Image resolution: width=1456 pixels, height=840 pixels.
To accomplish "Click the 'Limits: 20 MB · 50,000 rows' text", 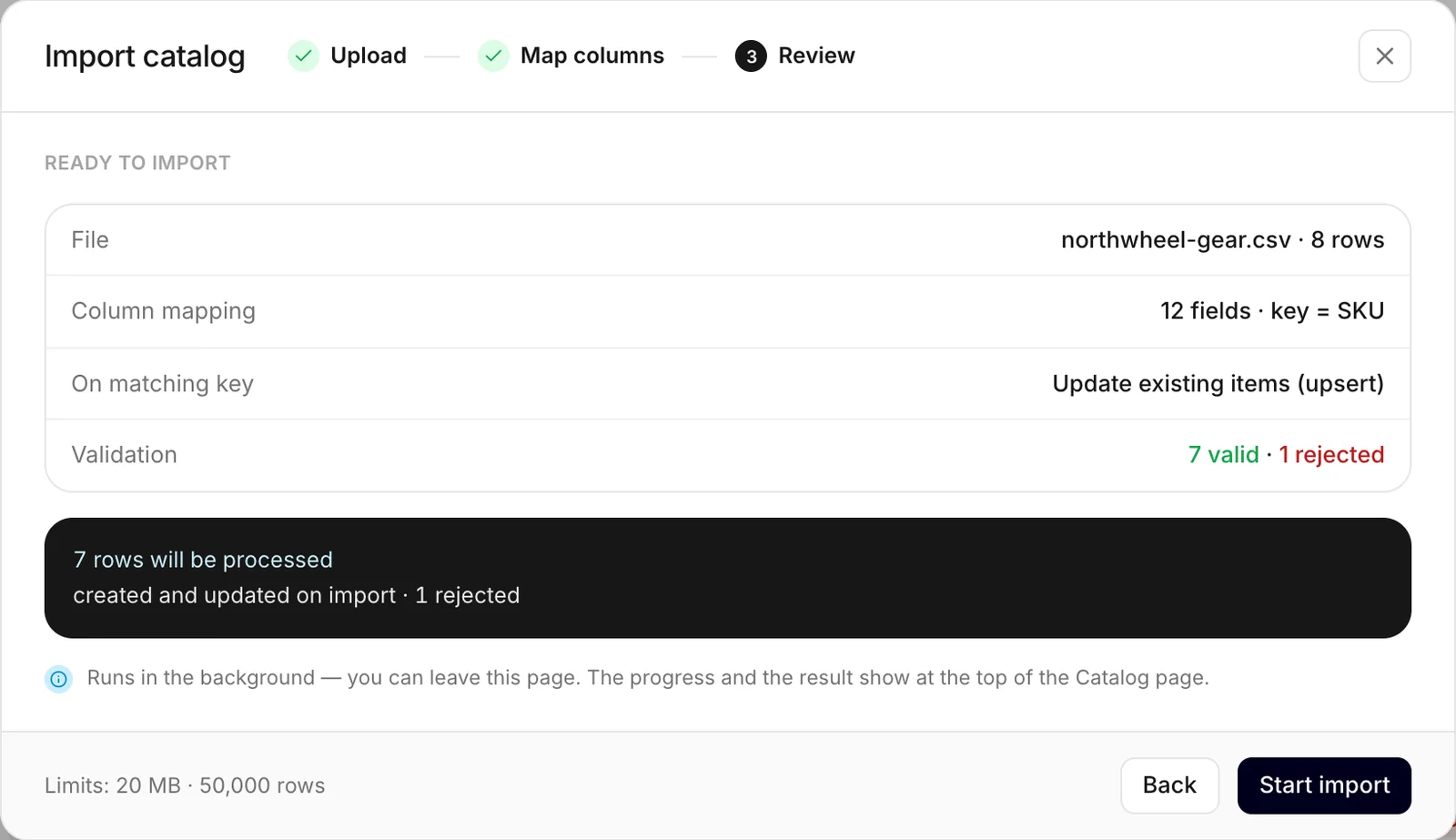I will coord(185,785).
